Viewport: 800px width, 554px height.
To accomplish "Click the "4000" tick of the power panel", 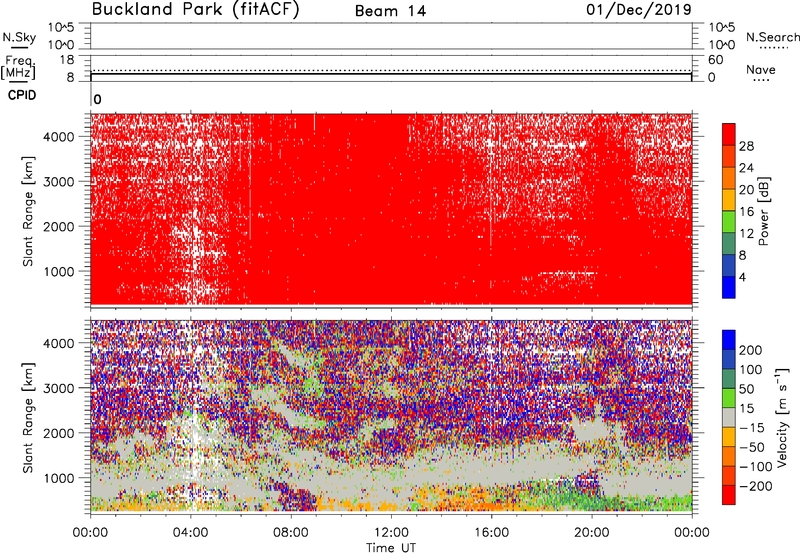I will tap(58, 137).
